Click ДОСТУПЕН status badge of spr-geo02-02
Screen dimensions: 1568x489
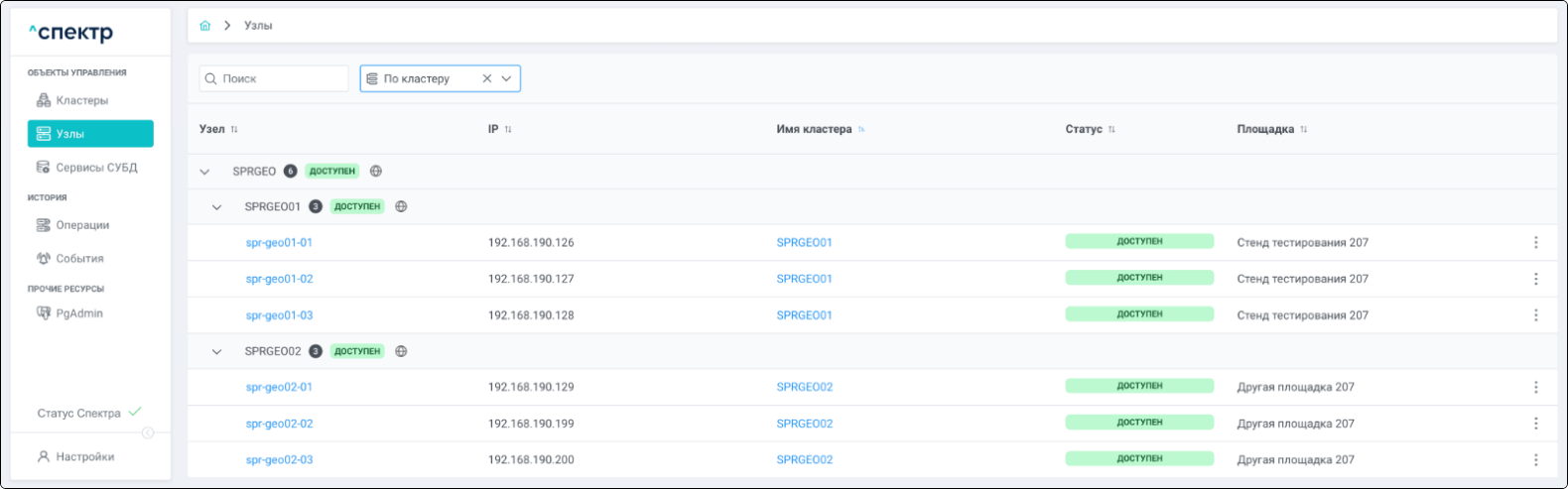pyautogui.click(x=1139, y=423)
